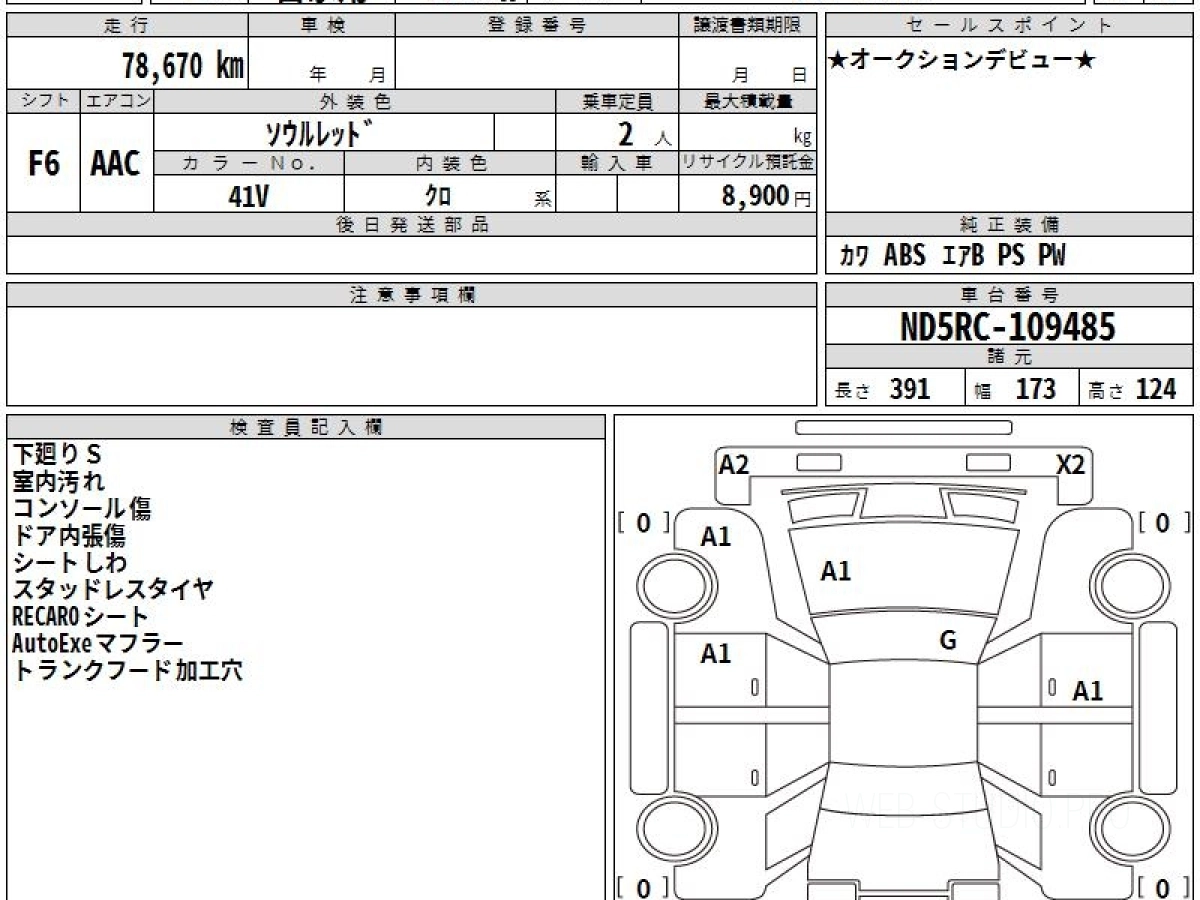Select the ABS equipment entry
1200x900 pixels.
click(x=905, y=256)
